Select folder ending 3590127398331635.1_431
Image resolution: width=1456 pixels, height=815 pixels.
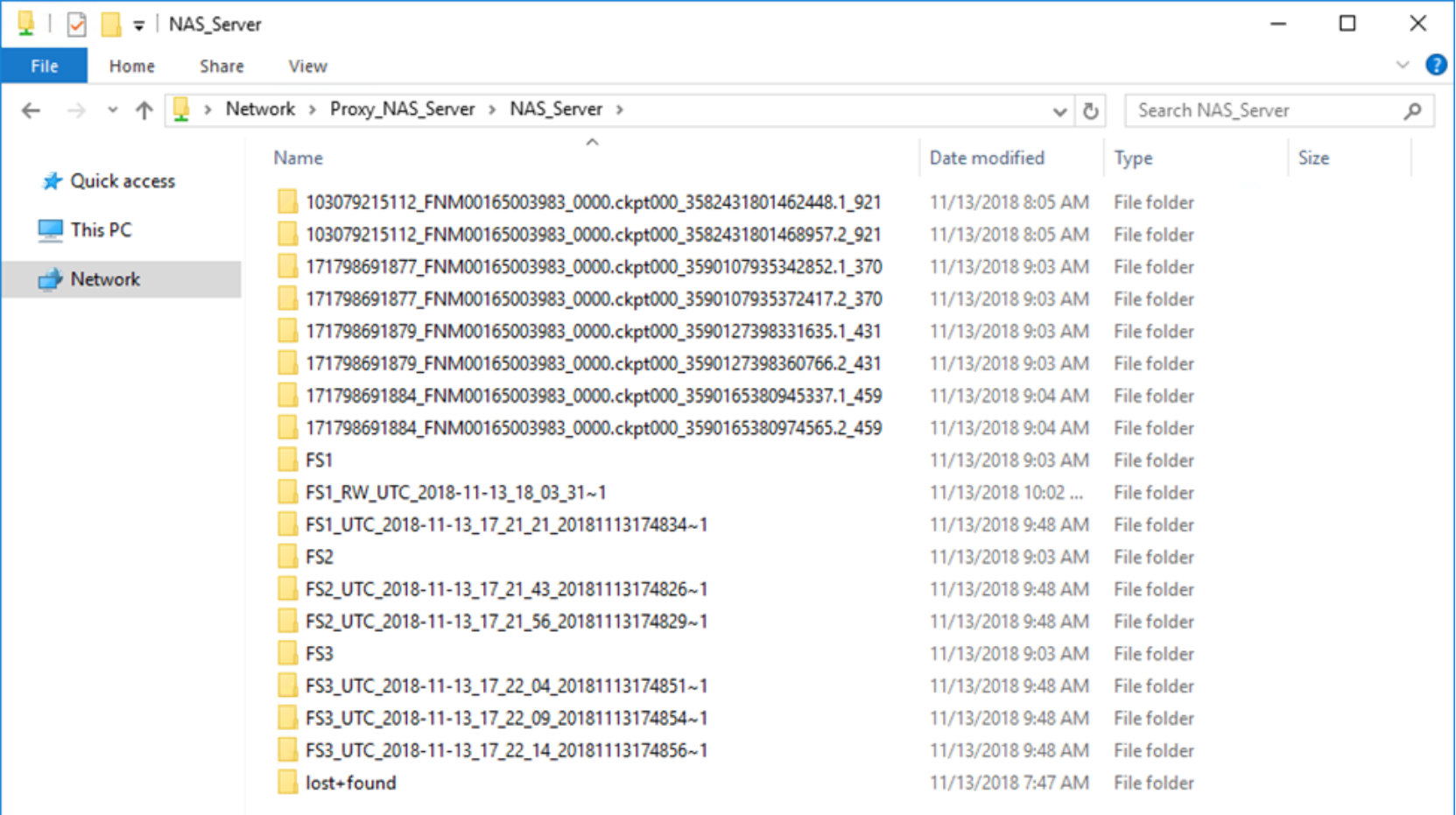coord(593,332)
